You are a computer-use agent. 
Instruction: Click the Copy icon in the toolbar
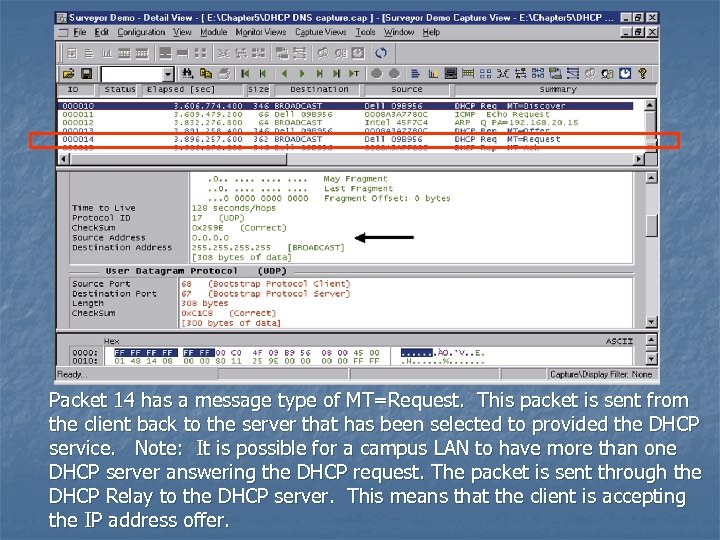tap(205, 73)
